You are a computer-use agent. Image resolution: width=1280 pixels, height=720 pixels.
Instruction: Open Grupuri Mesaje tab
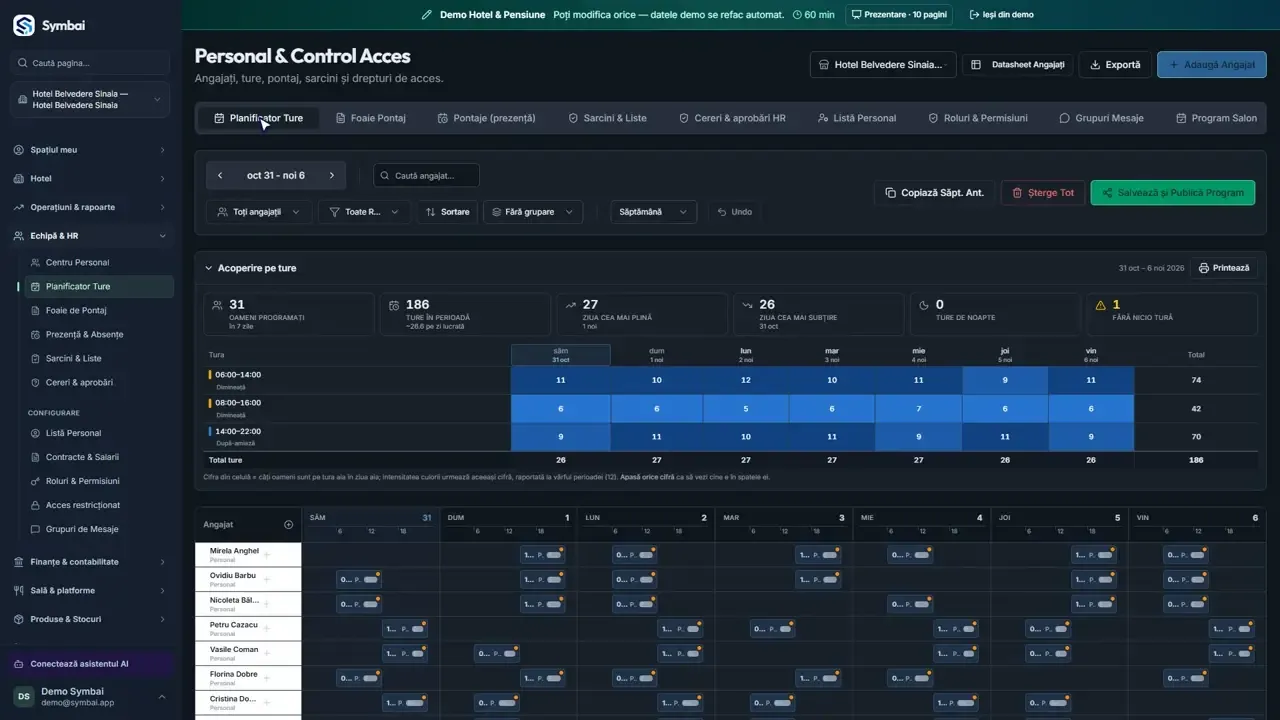tap(1101, 118)
